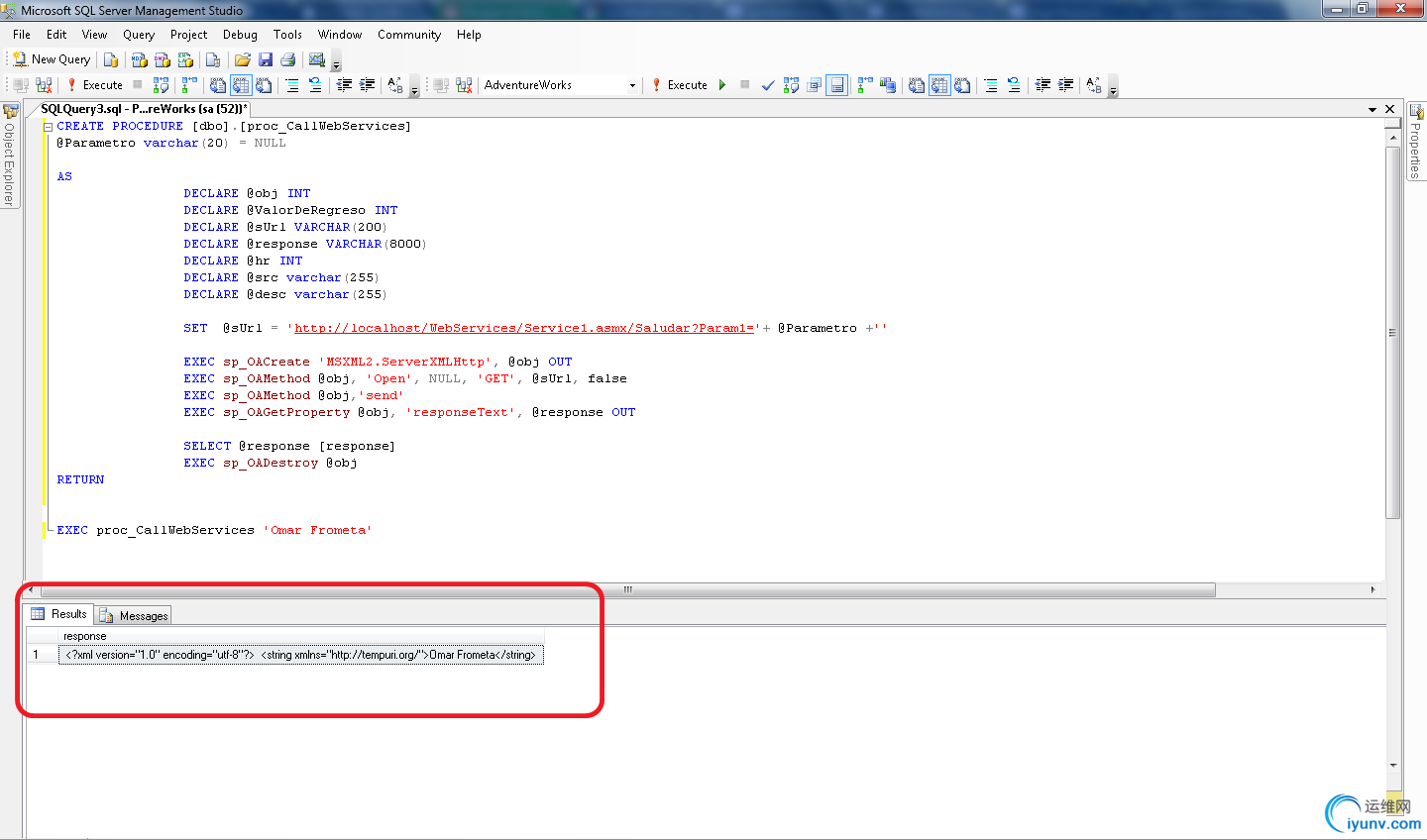Open the Window menu

tap(340, 35)
